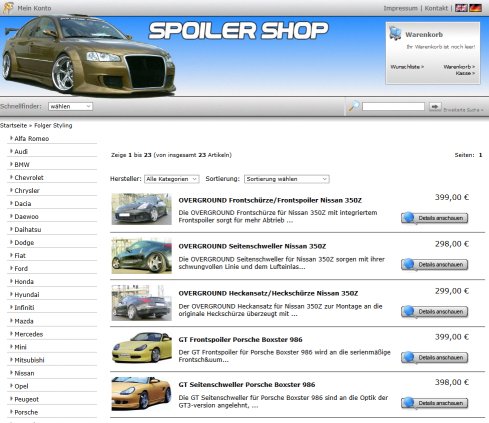Go to Startseite in breadcrumb
This screenshot has height=423, width=489.
click(x=13, y=125)
